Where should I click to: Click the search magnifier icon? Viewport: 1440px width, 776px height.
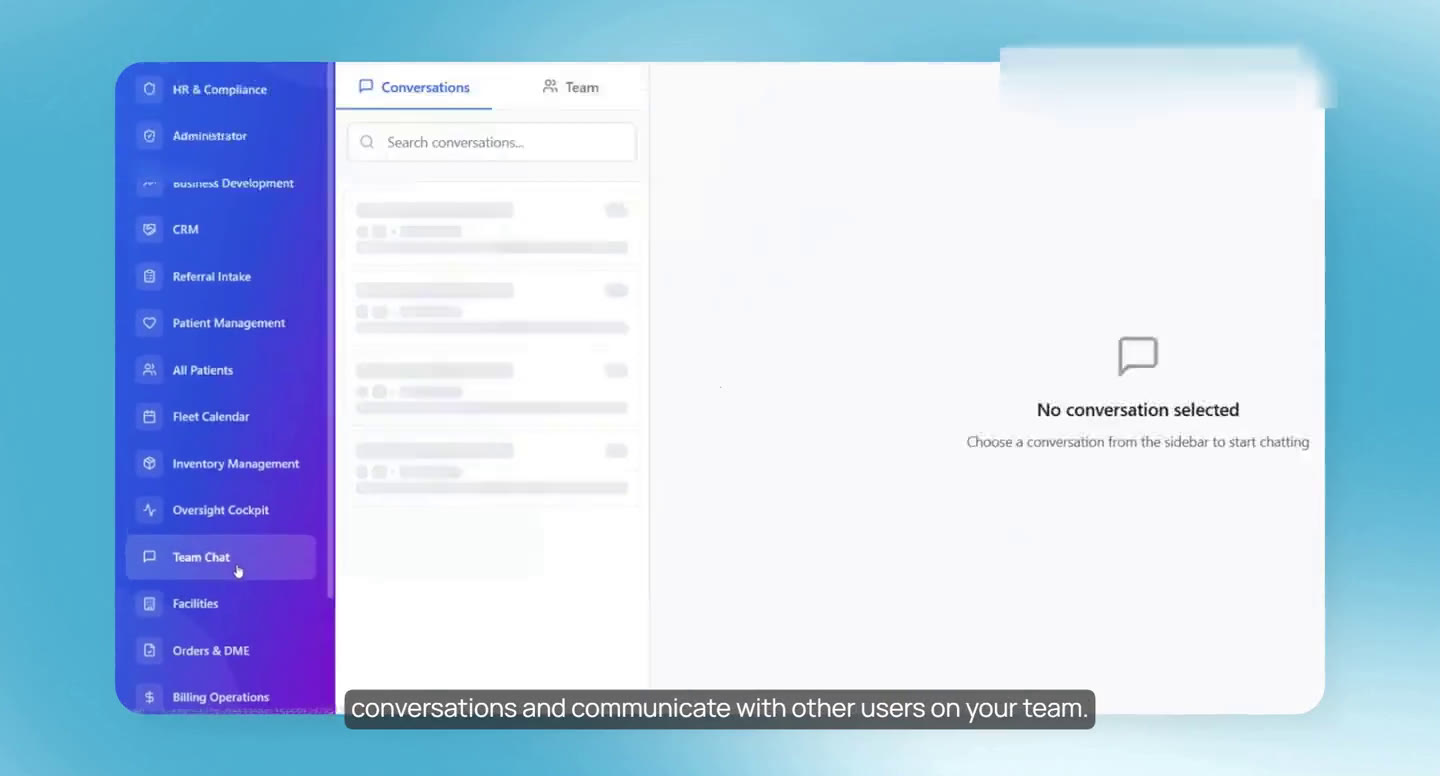pyautogui.click(x=367, y=142)
